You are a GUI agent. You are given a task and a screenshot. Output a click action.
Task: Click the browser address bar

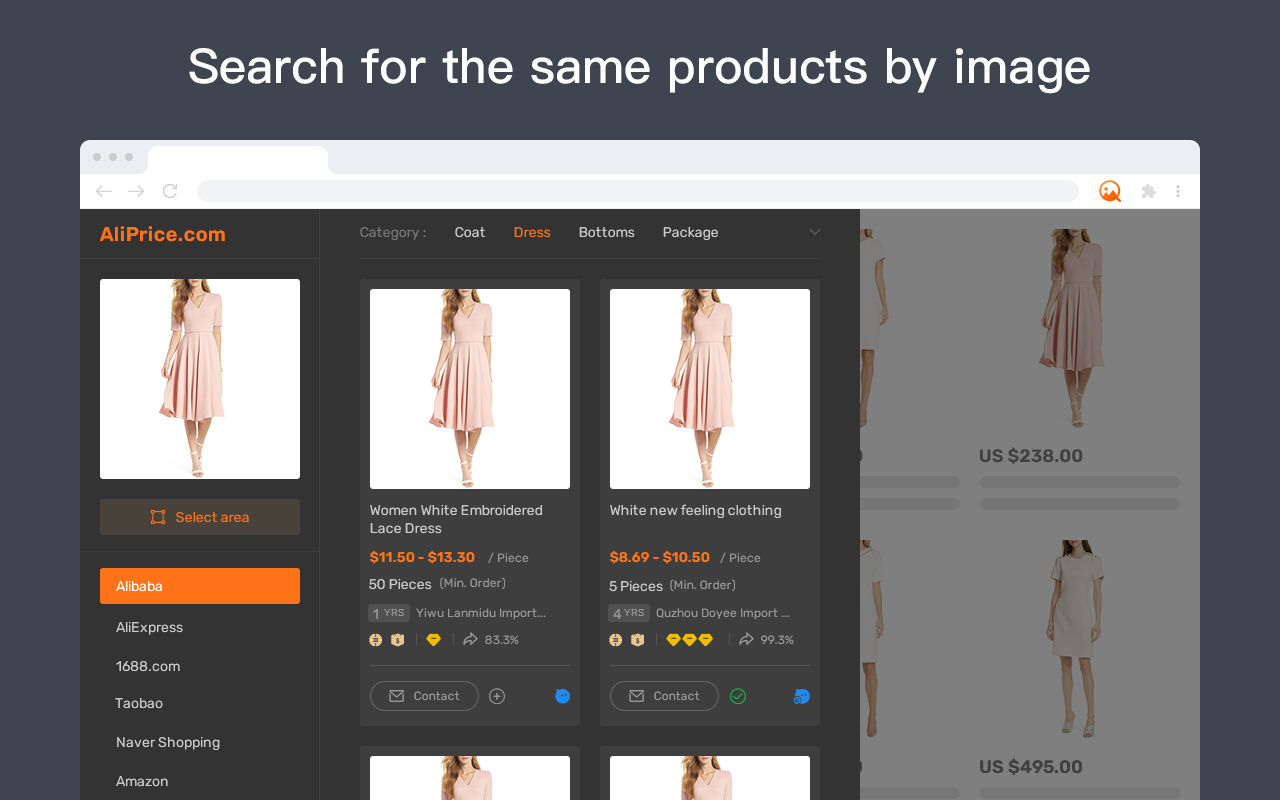pos(638,191)
